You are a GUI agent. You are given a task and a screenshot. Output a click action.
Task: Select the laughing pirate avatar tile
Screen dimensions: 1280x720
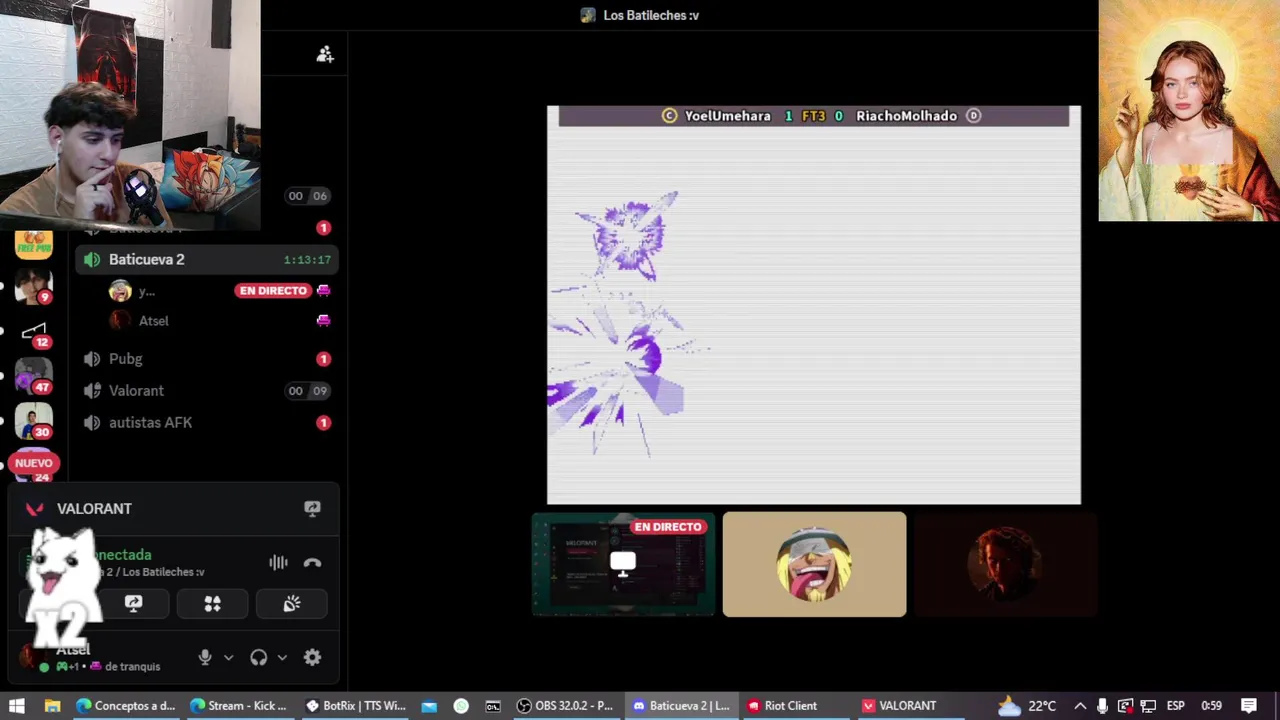pos(814,564)
